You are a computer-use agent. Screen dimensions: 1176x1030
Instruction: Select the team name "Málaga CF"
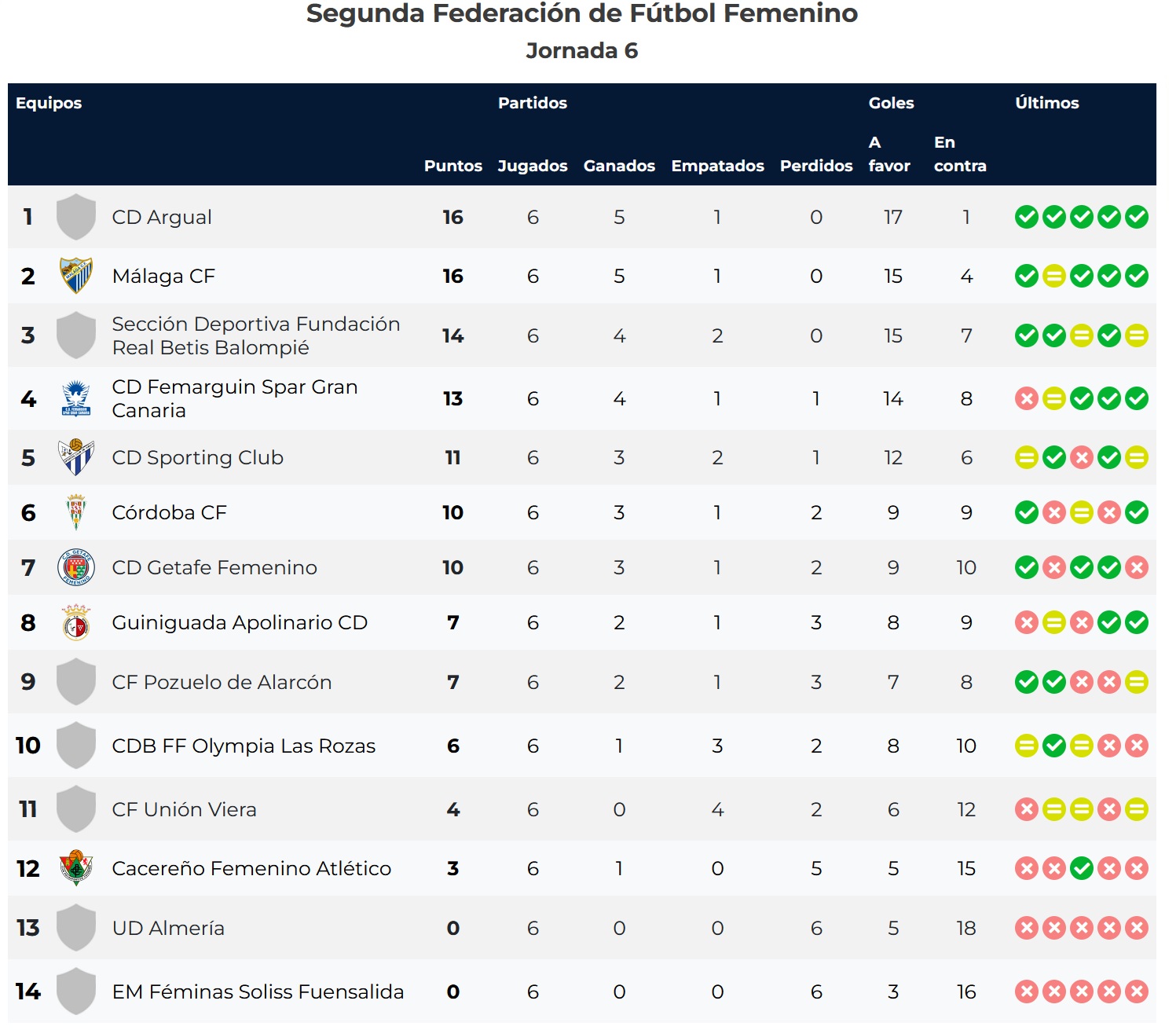[x=163, y=276]
